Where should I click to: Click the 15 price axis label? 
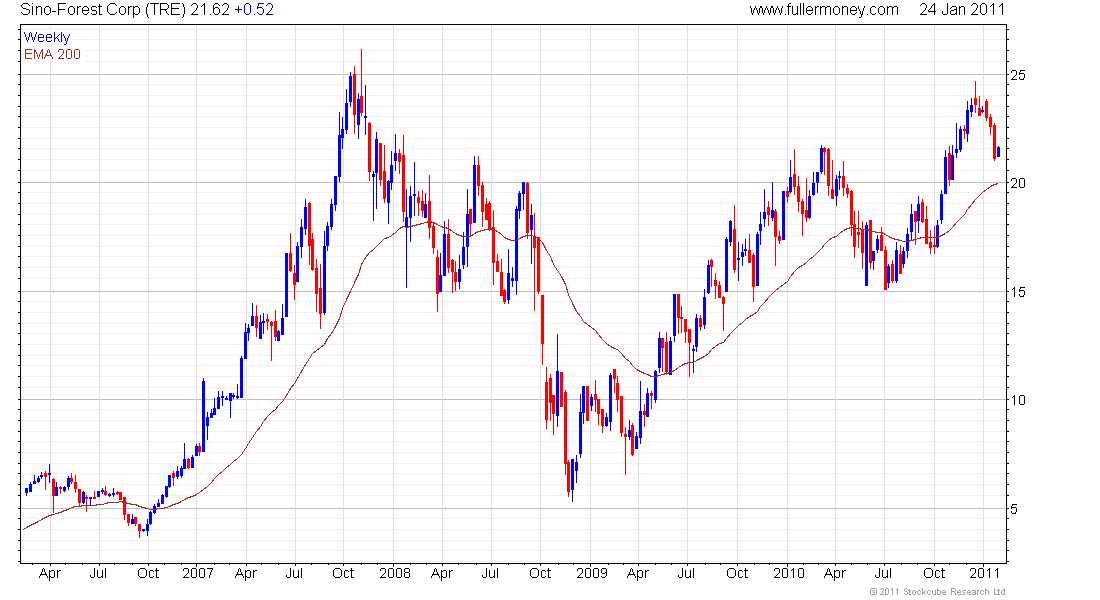[x=1017, y=292]
